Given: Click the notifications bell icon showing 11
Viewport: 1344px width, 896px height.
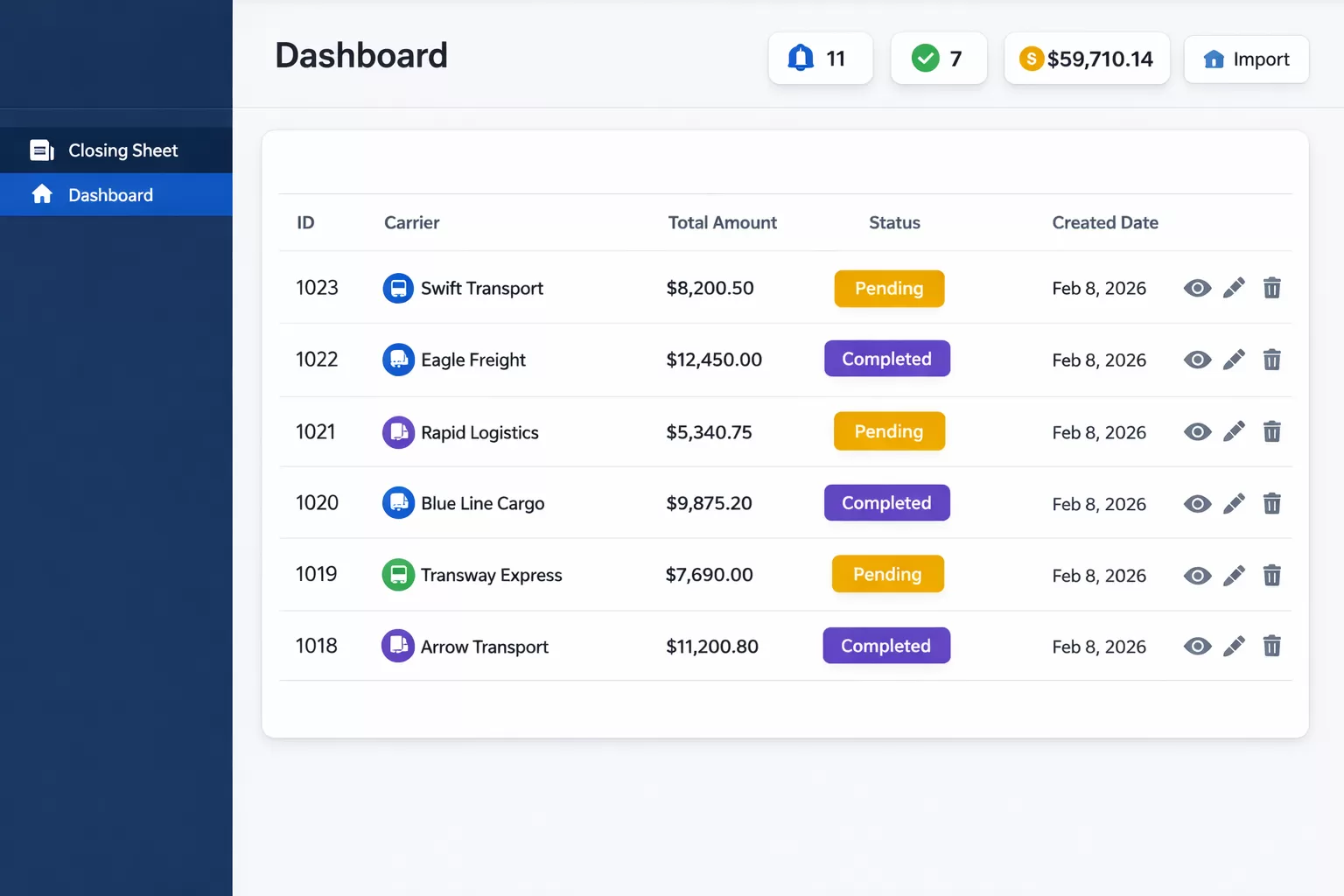Looking at the screenshot, I should tap(798, 58).
